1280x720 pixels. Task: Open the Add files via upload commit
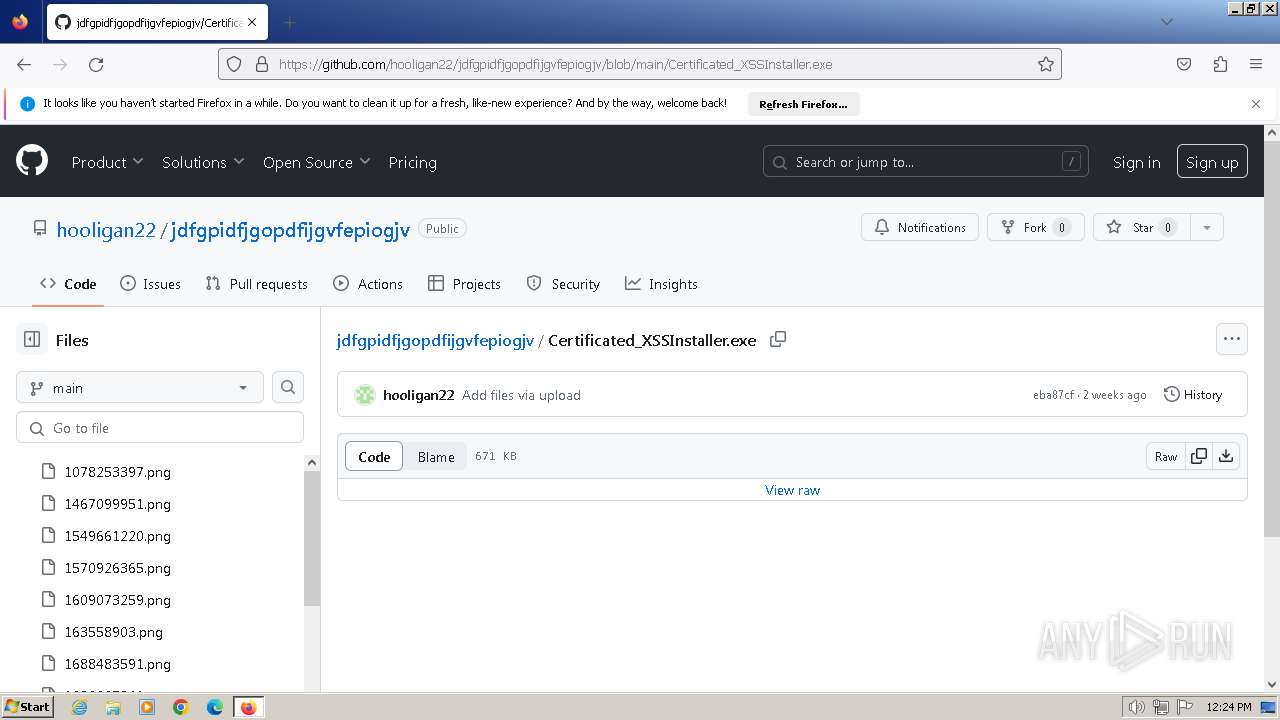coord(521,395)
